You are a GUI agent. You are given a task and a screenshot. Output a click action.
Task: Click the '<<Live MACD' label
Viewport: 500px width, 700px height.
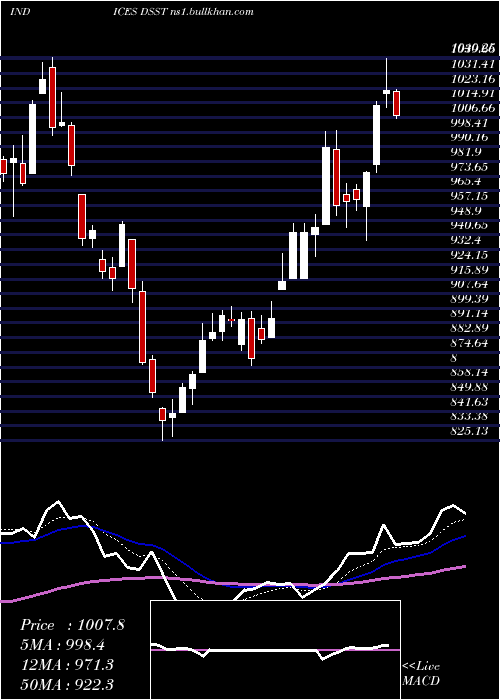pyautogui.click(x=421, y=673)
